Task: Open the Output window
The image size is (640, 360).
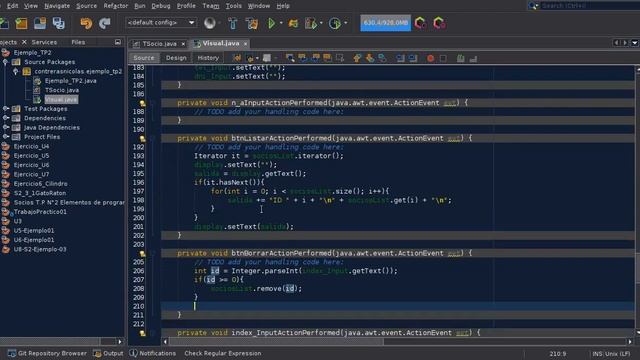Action: coord(109,353)
